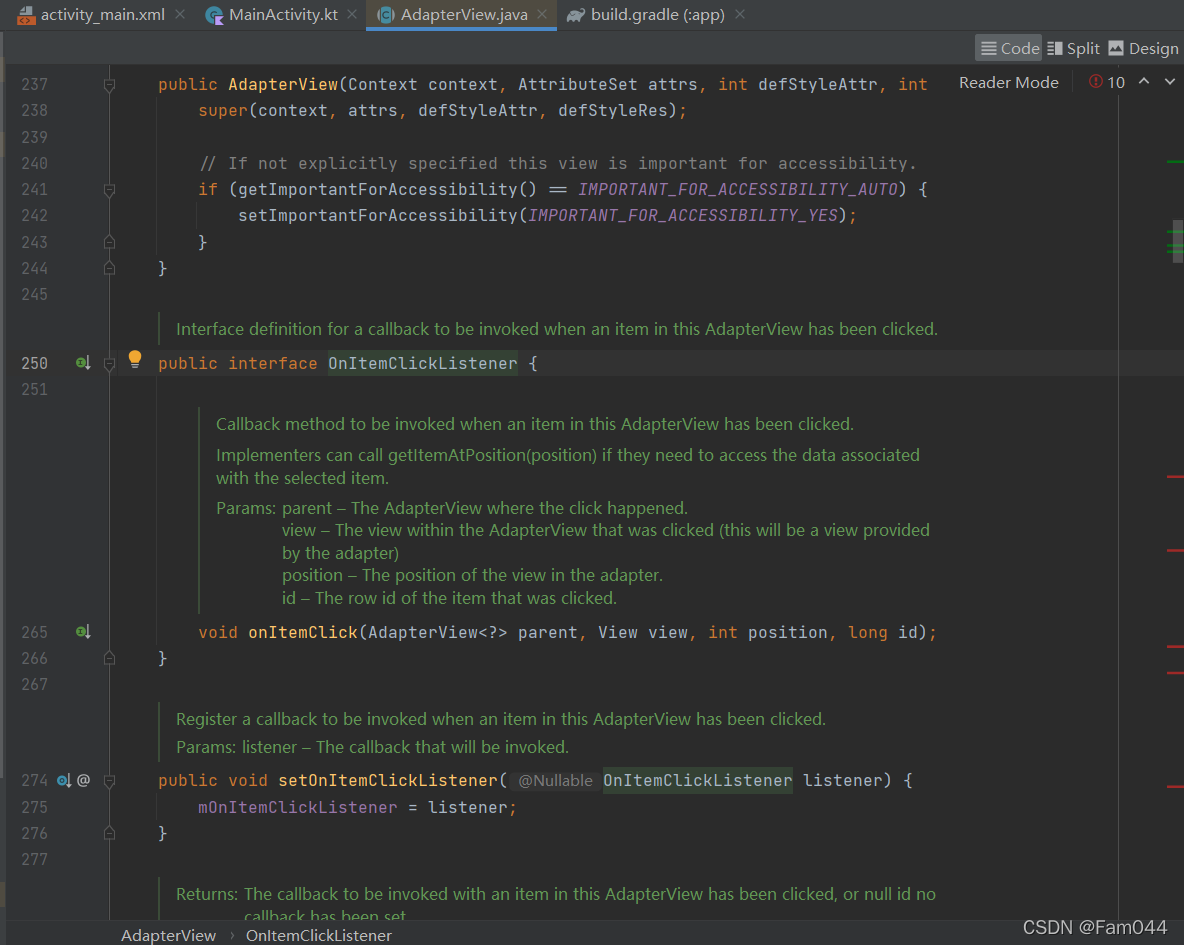Close the MainActivity.kt tab
Viewport: 1184px width, 945px height.
[352, 14]
